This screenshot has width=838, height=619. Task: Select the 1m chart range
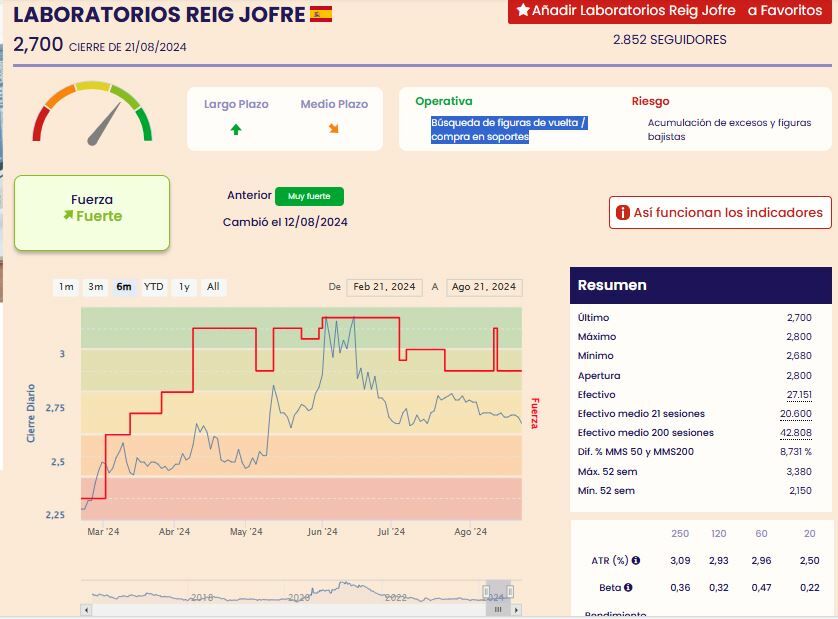66,287
